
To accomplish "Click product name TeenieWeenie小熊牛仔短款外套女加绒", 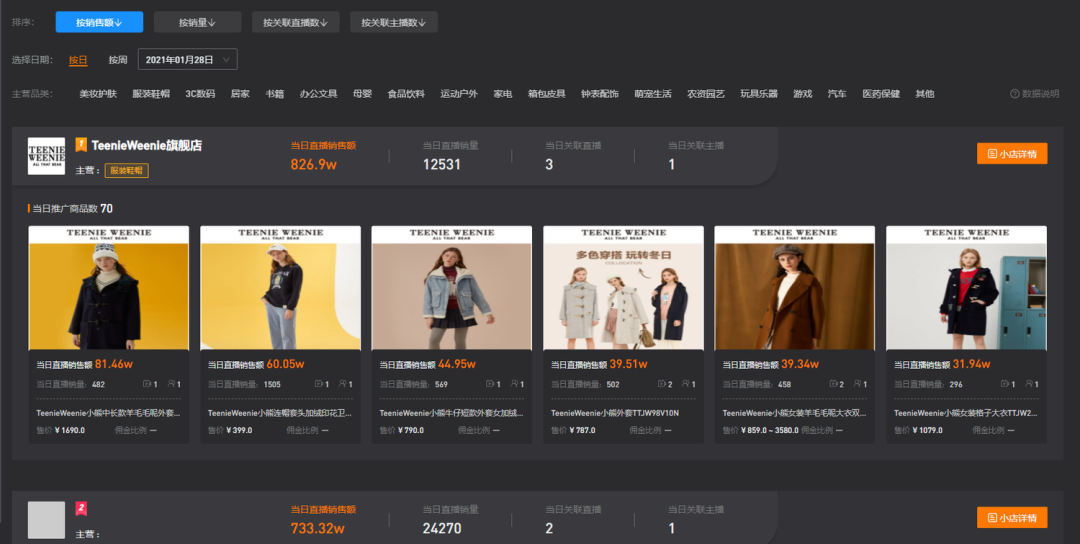I will 452,413.
